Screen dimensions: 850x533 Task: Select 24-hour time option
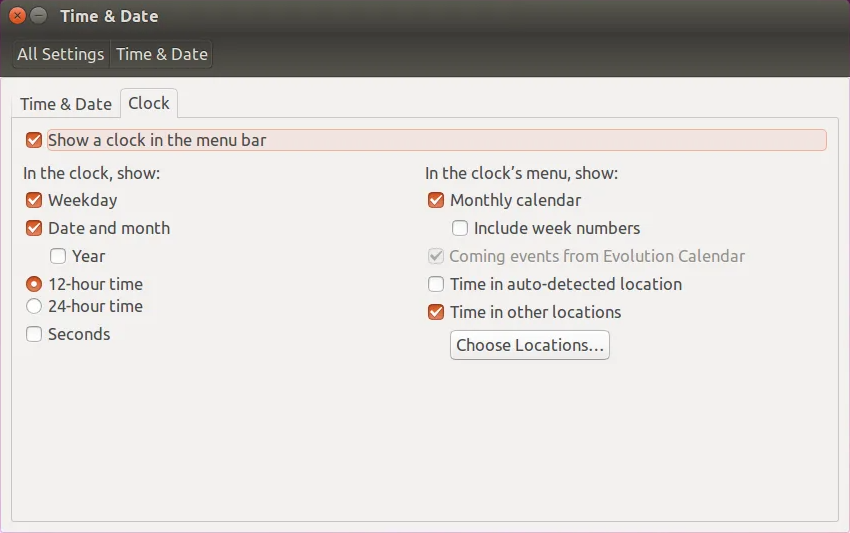point(34,306)
